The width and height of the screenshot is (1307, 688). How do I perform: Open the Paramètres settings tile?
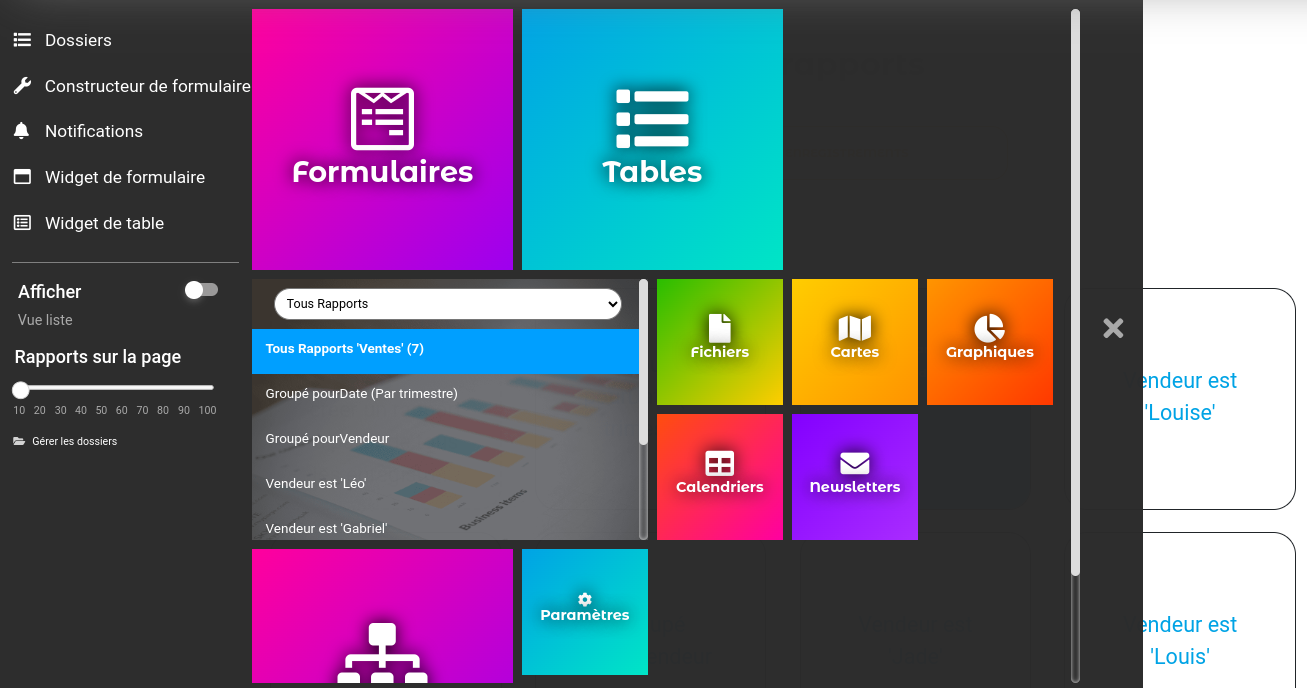[x=584, y=611]
